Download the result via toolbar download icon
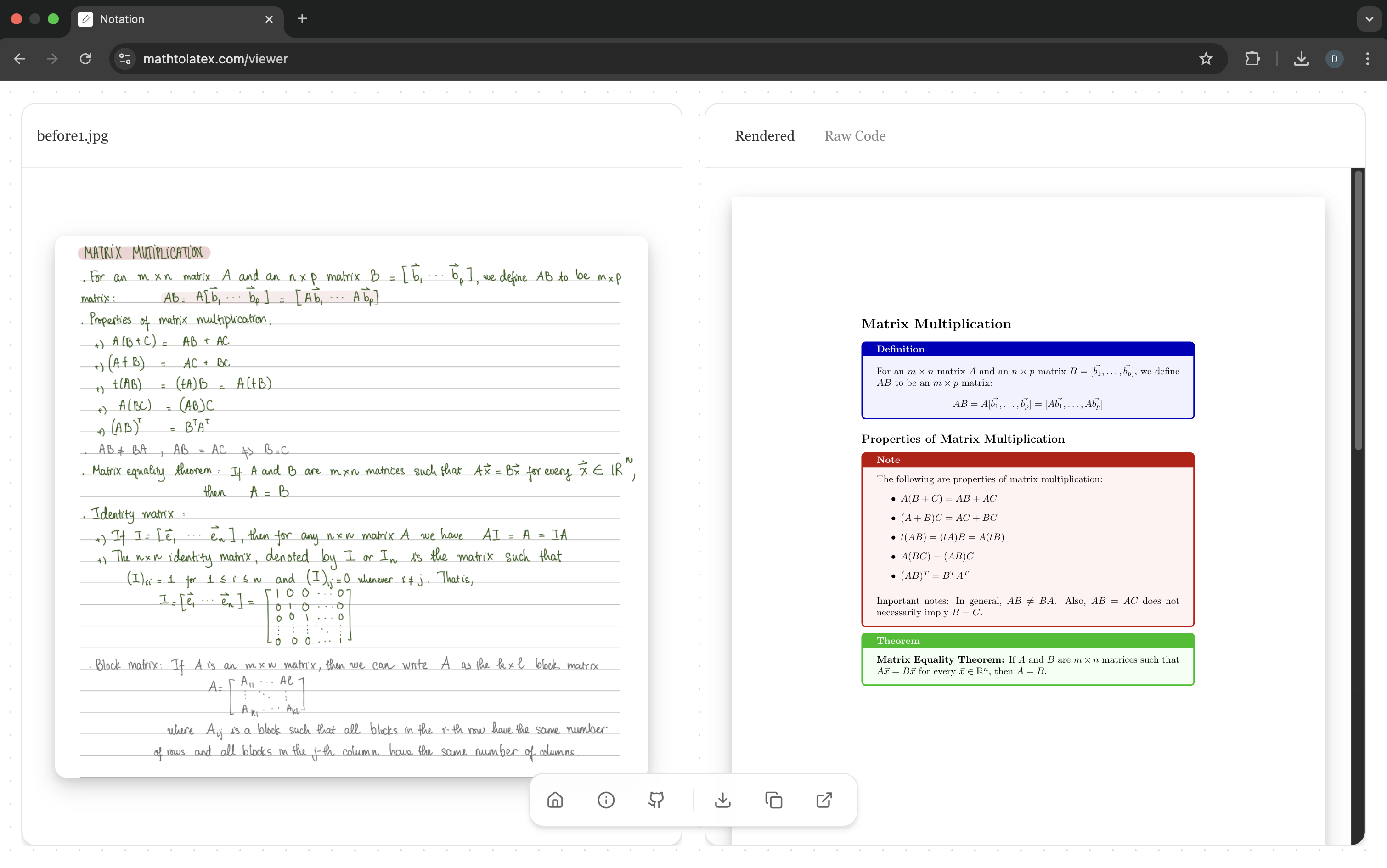 (x=723, y=800)
